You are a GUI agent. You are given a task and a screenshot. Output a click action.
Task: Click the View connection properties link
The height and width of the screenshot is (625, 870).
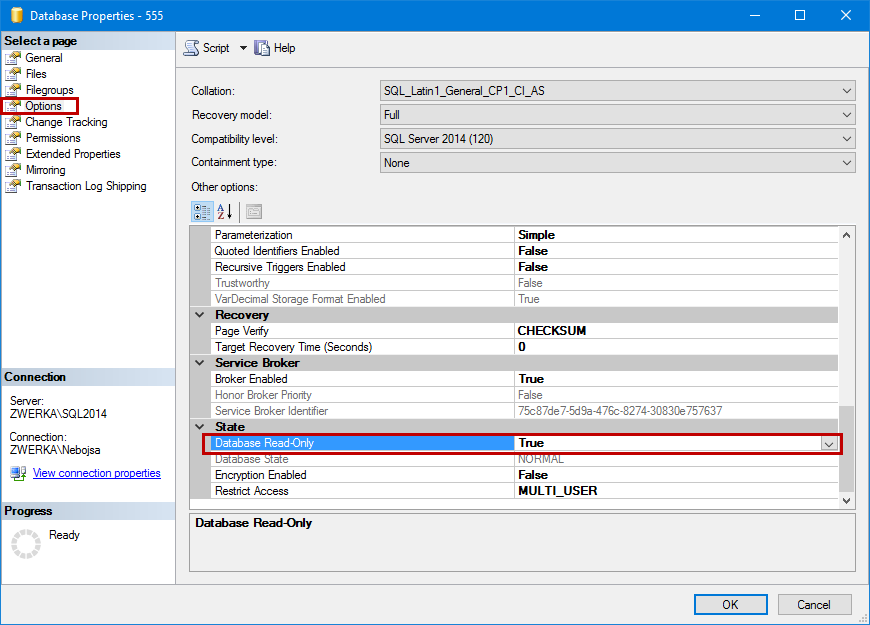click(96, 473)
